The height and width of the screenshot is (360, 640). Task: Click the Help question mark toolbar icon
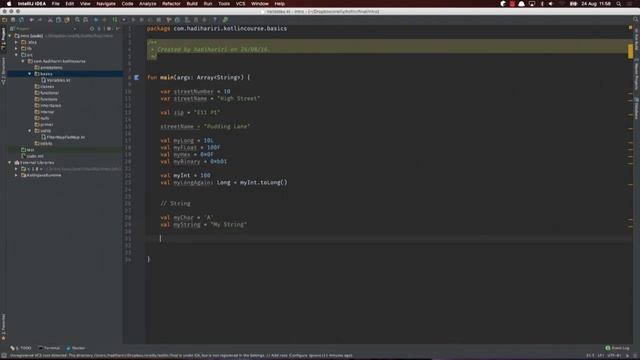(x=215, y=20)
